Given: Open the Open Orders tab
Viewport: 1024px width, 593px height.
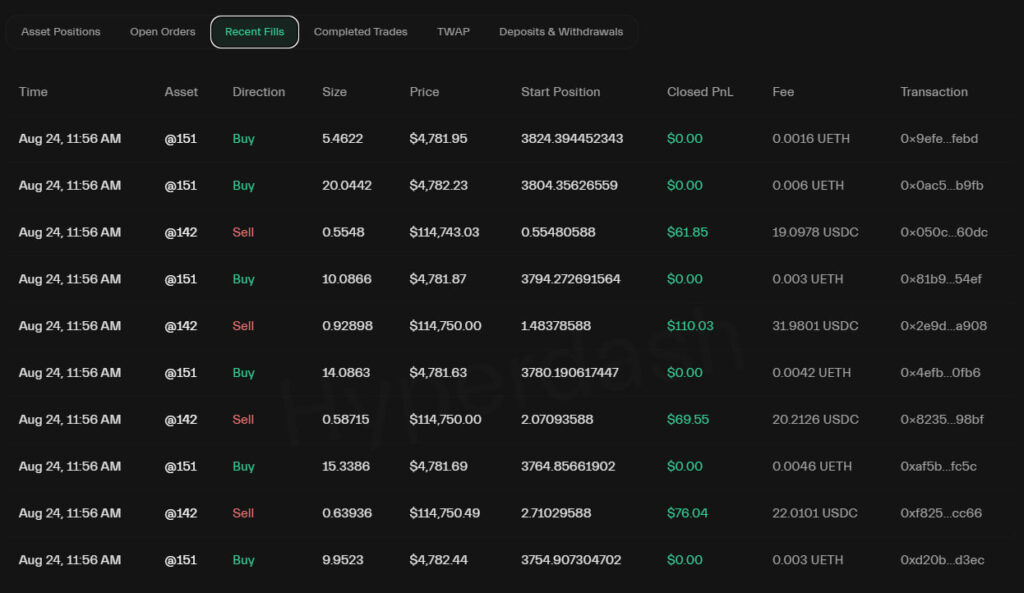Looking at the screenshot, I should 162,31.
